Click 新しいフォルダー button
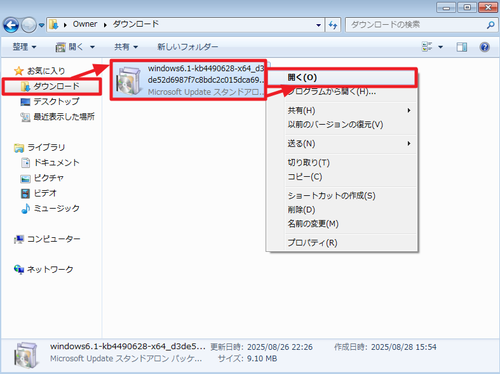Viewport: 500px width, 374px height. [x=188, y=47]
